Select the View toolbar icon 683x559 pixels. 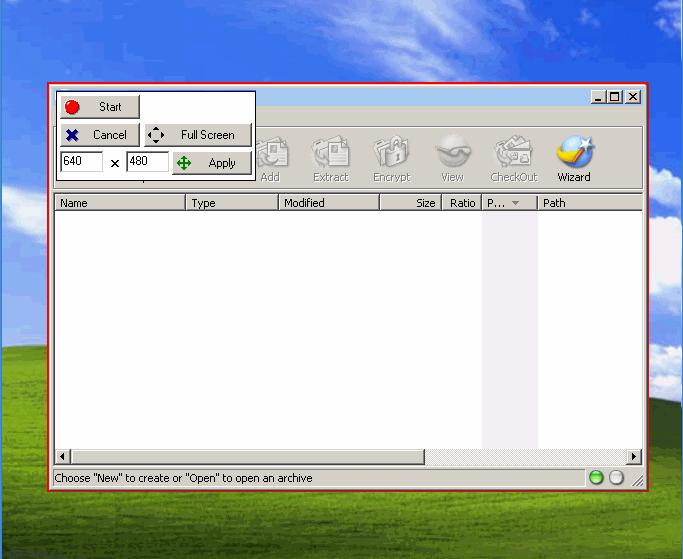coord(453,159)
